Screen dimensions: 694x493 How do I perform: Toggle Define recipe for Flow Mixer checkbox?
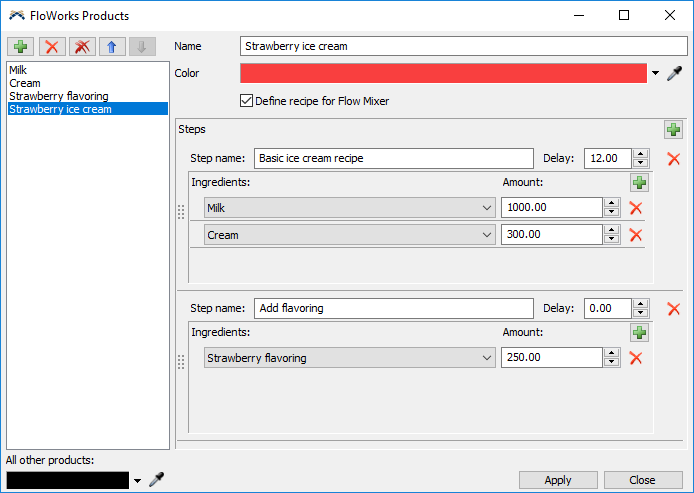click(247, 101)
